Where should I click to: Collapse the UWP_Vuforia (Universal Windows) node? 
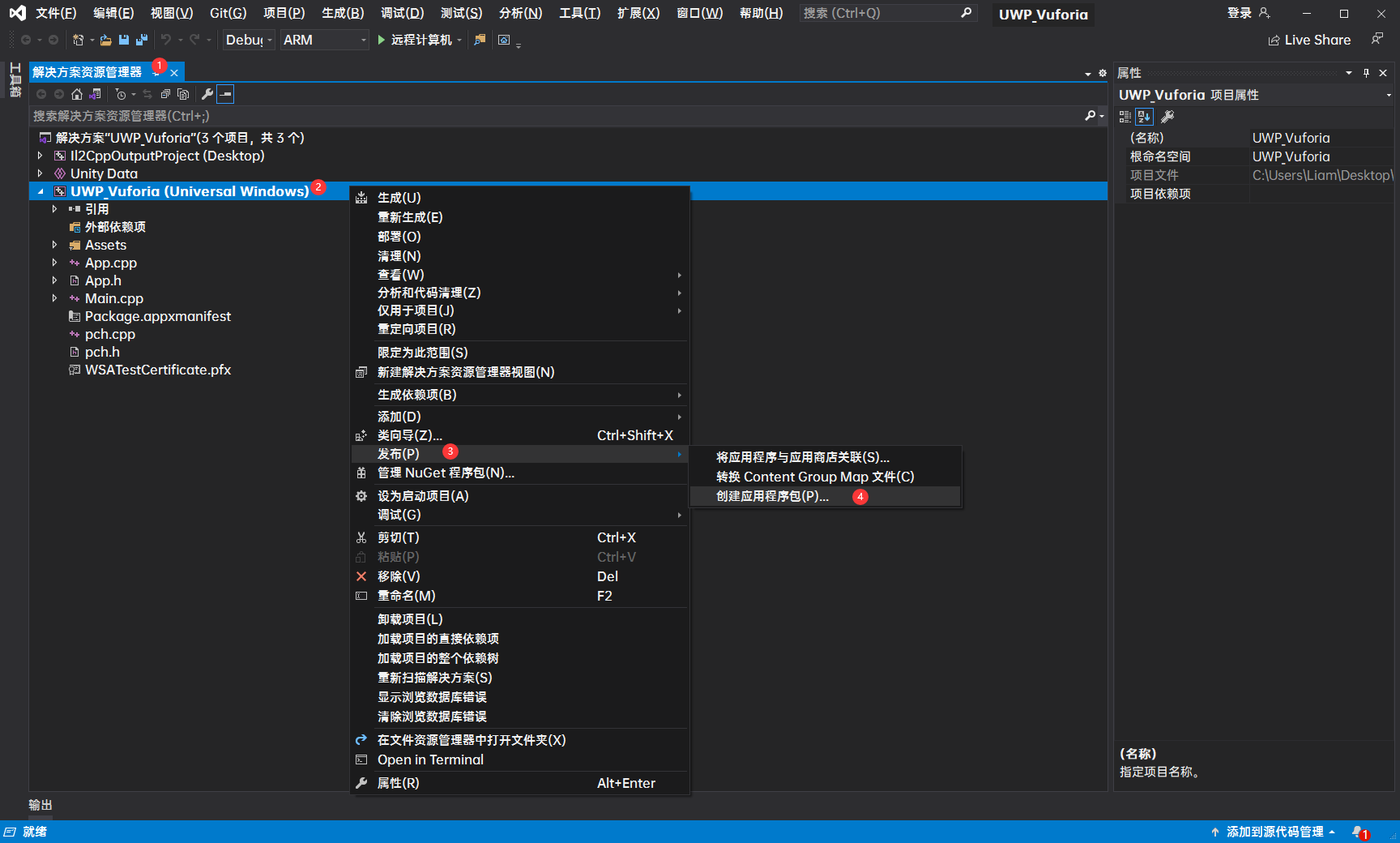41,191
